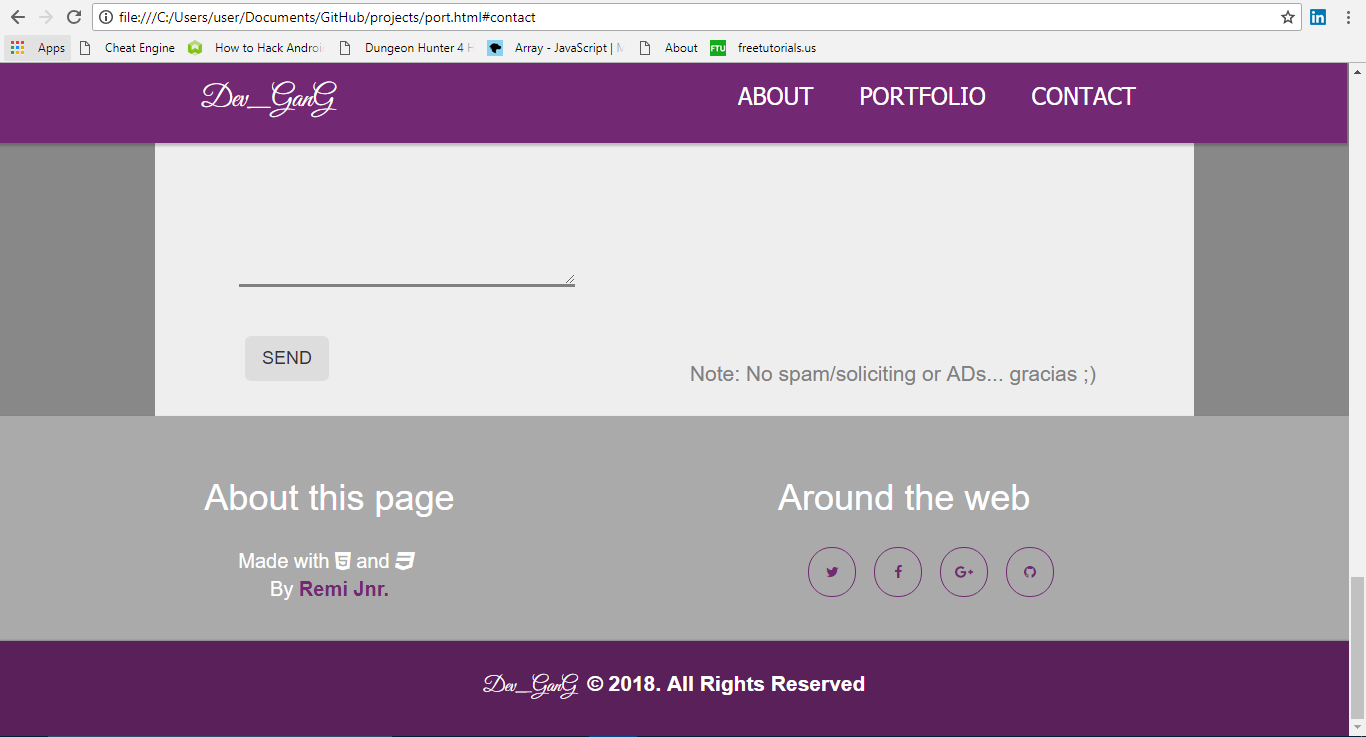1366x737 pixels.
Task: Bookmark this page with star icon
Action: click(1288, 17)
